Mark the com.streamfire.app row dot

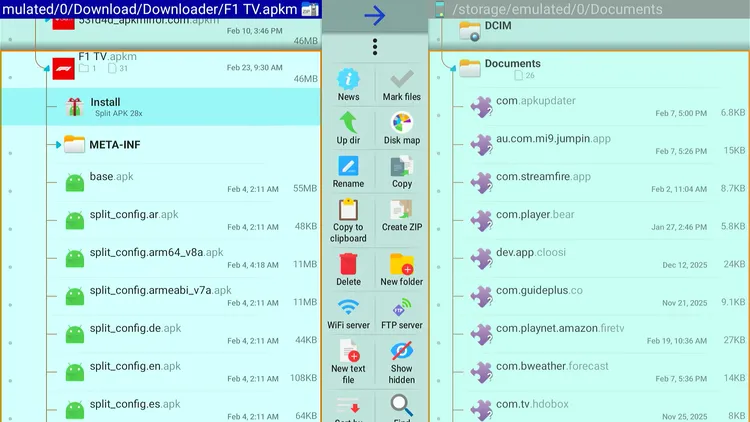(x=439, y=191)
